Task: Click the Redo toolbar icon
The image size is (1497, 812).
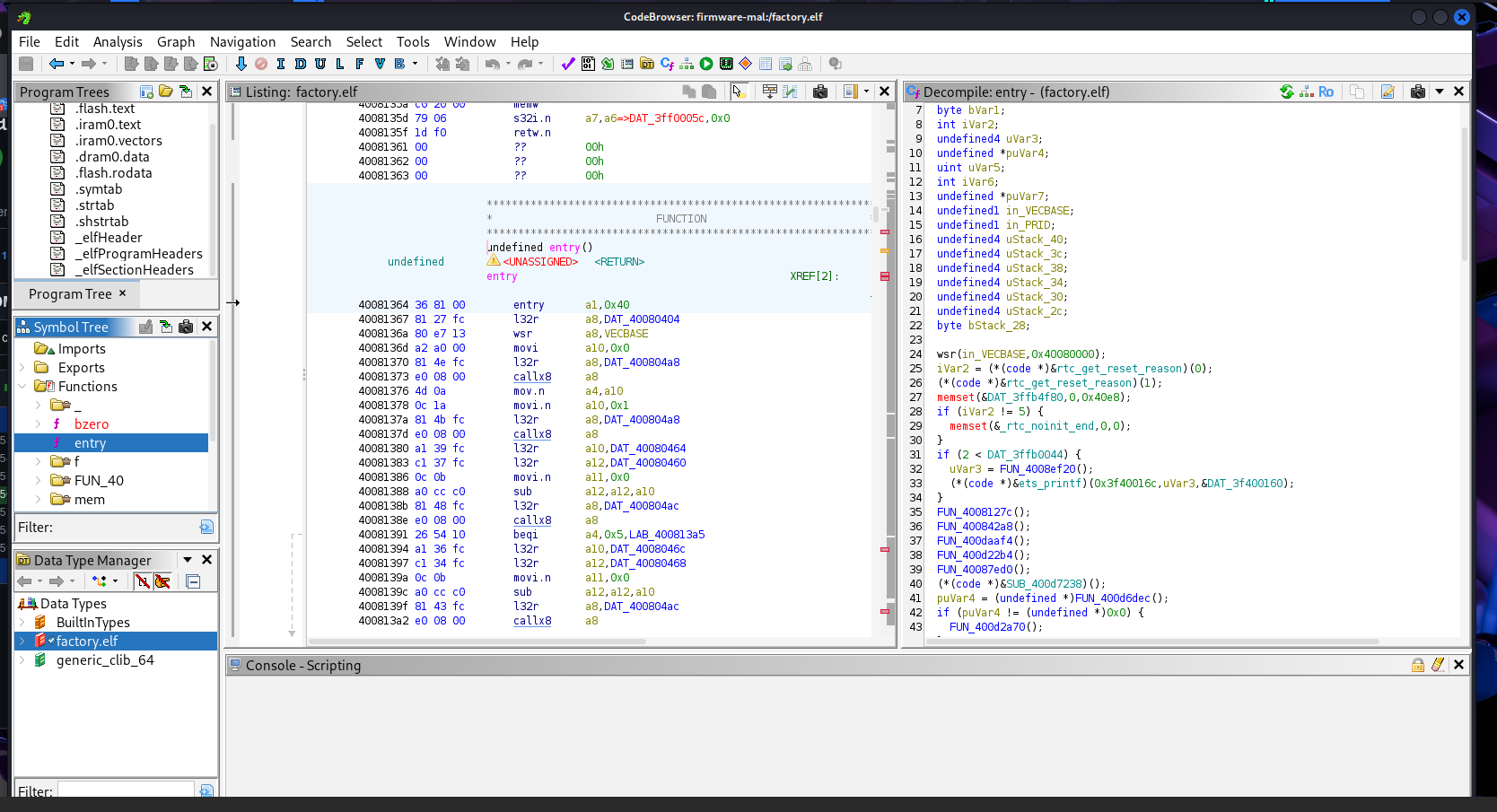Action: 525,64
